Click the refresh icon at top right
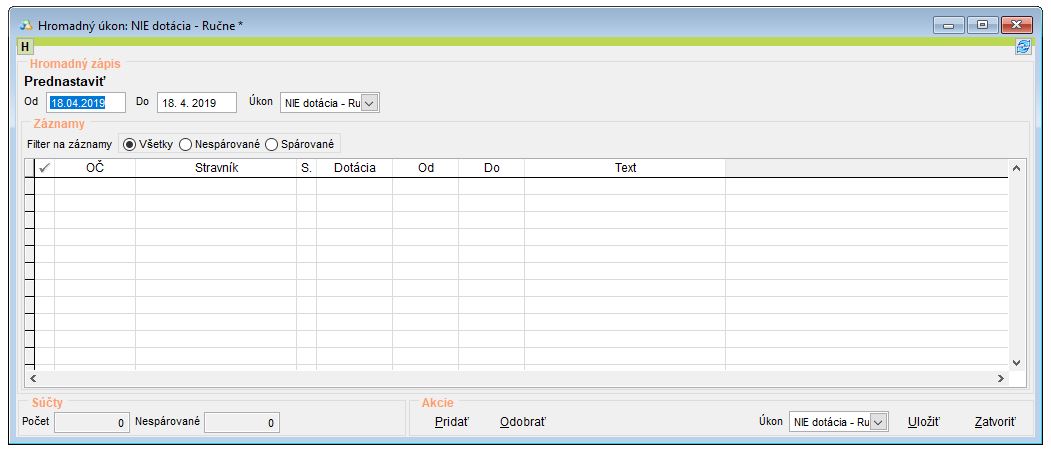 1023,47
